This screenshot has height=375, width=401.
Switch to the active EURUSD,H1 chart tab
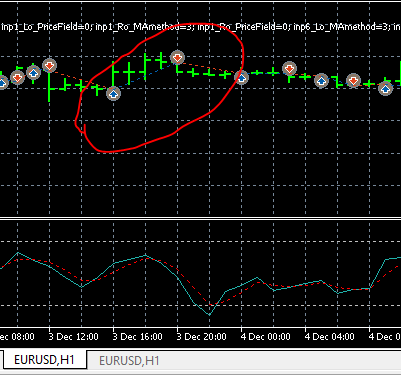(44, 360)
